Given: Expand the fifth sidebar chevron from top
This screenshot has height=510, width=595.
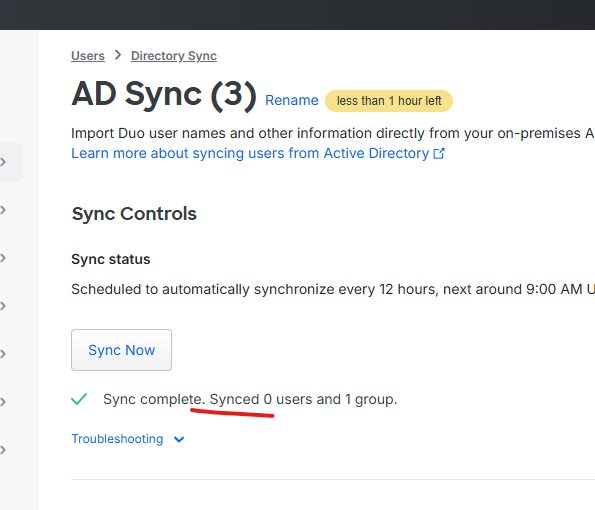Looking at the screenshot, I should [3, 354].
